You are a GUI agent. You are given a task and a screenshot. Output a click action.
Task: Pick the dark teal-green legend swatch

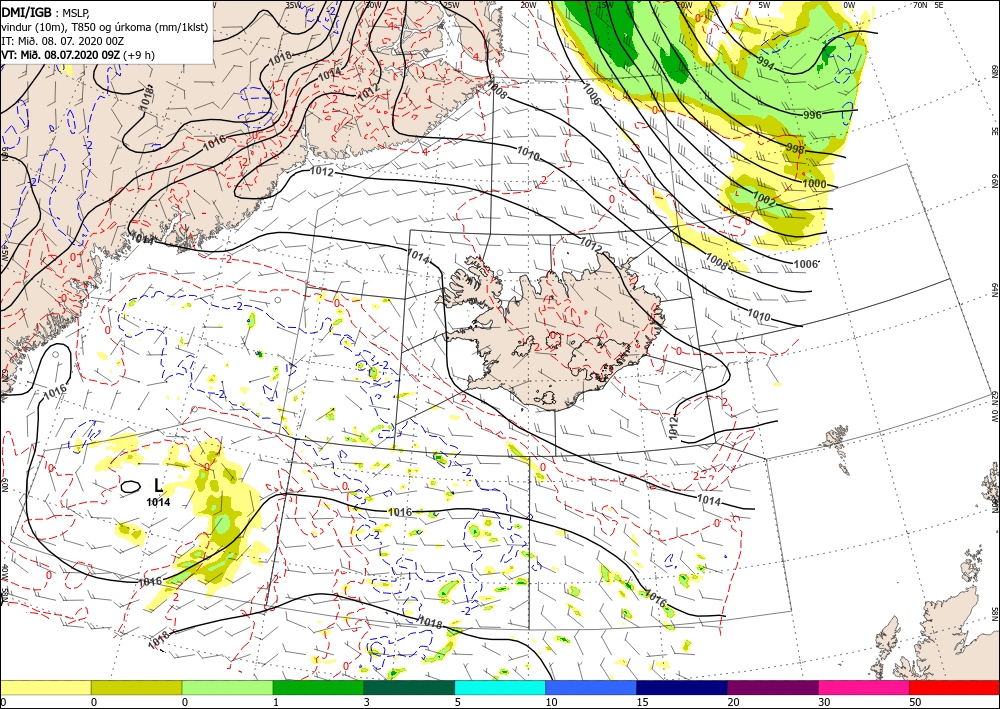(409, 687)
